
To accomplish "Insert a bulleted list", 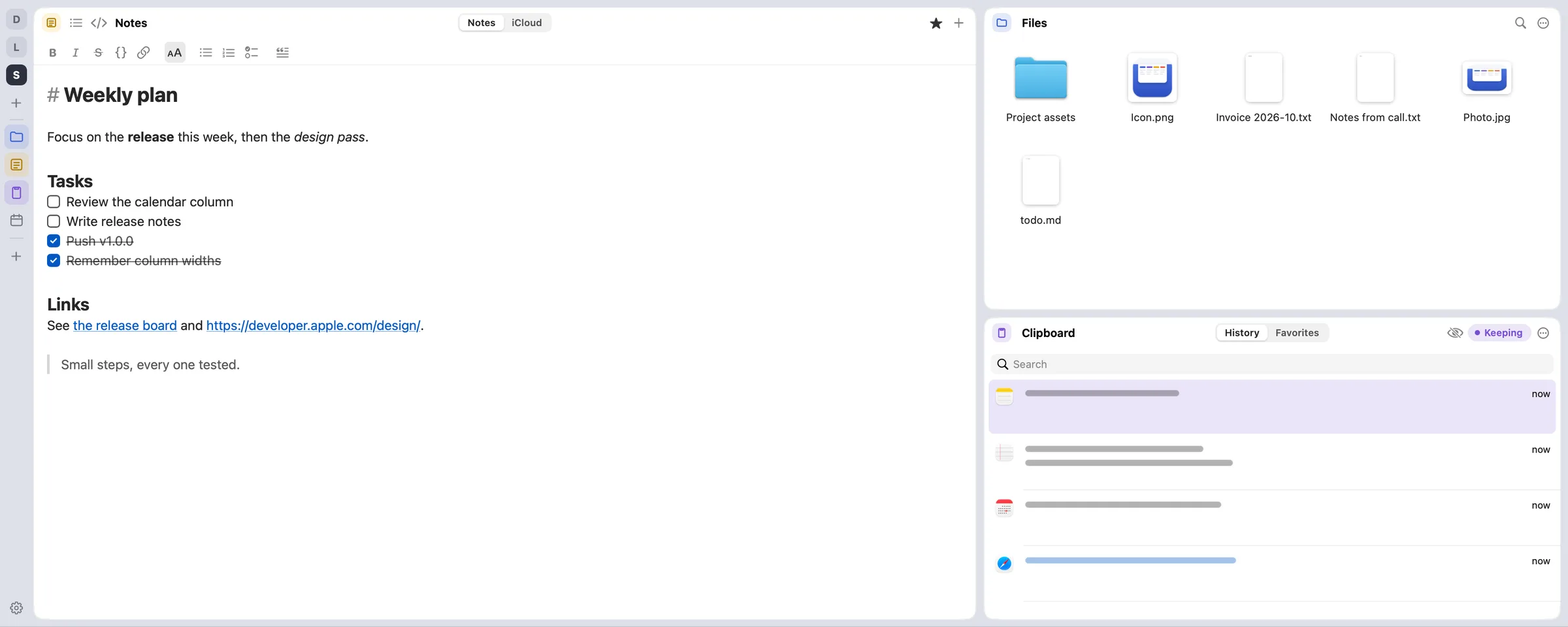I will [206, 53].
